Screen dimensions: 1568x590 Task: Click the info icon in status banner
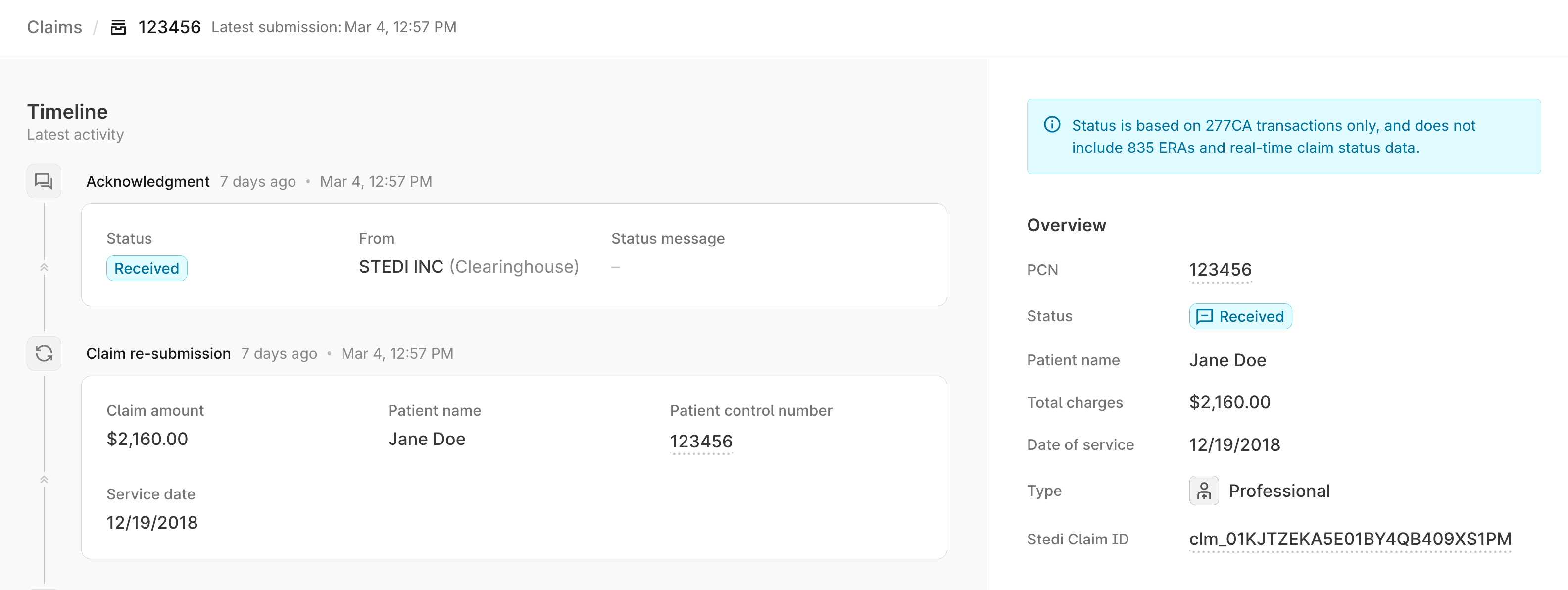click(1052, 125)
